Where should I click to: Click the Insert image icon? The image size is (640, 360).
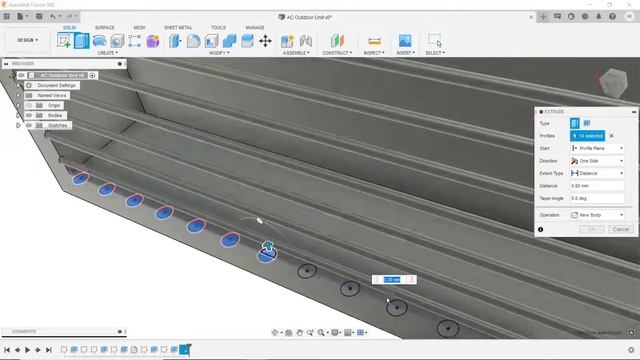[405, 41]
